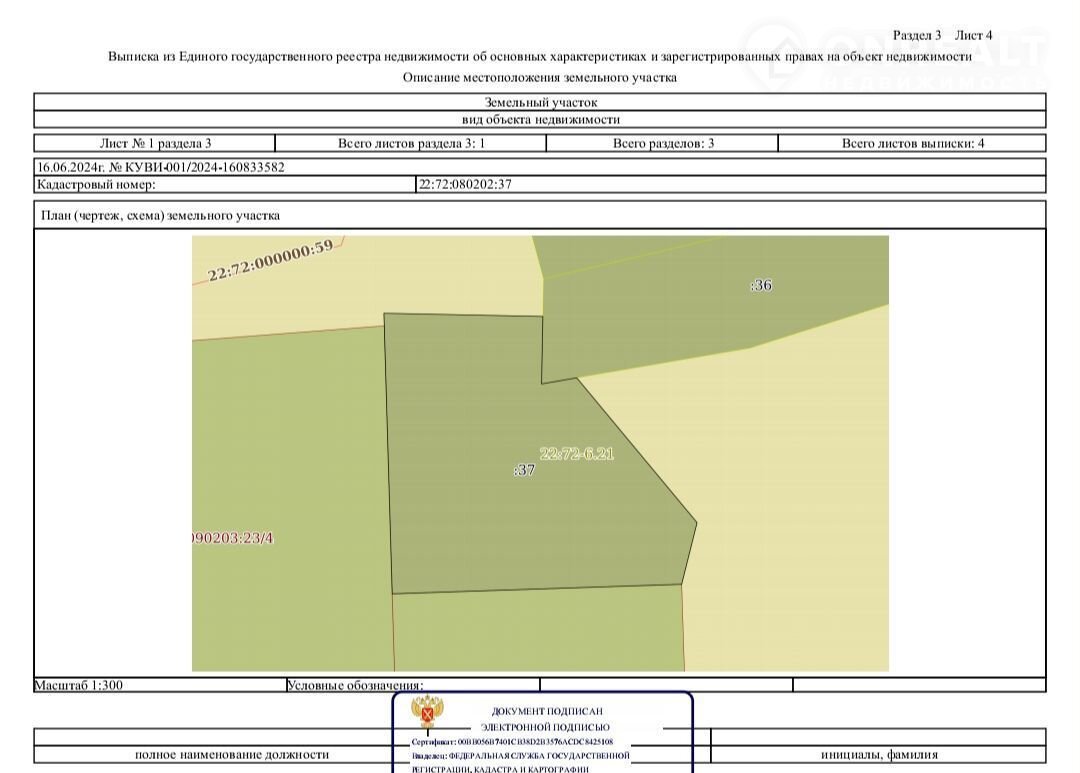Click 'Раздел 3 Лист 4' page marker
The width and height of the screenshot is (1080, 773).
click(x=942, y=35)
